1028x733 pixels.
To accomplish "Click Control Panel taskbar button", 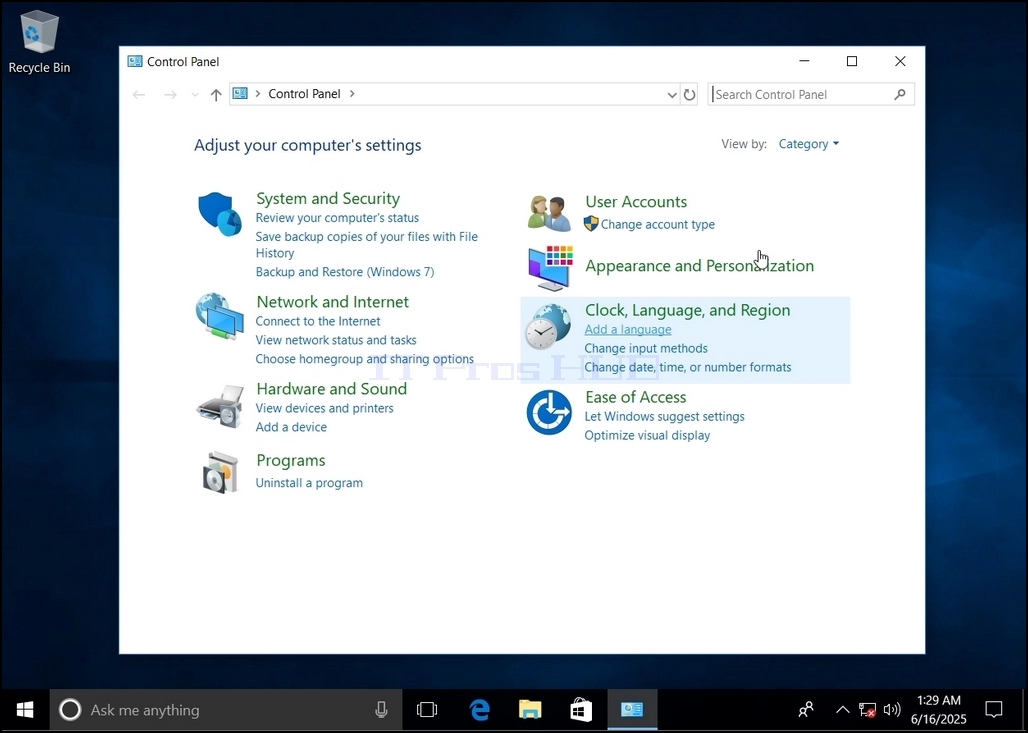I will click(x=632, y=709).
